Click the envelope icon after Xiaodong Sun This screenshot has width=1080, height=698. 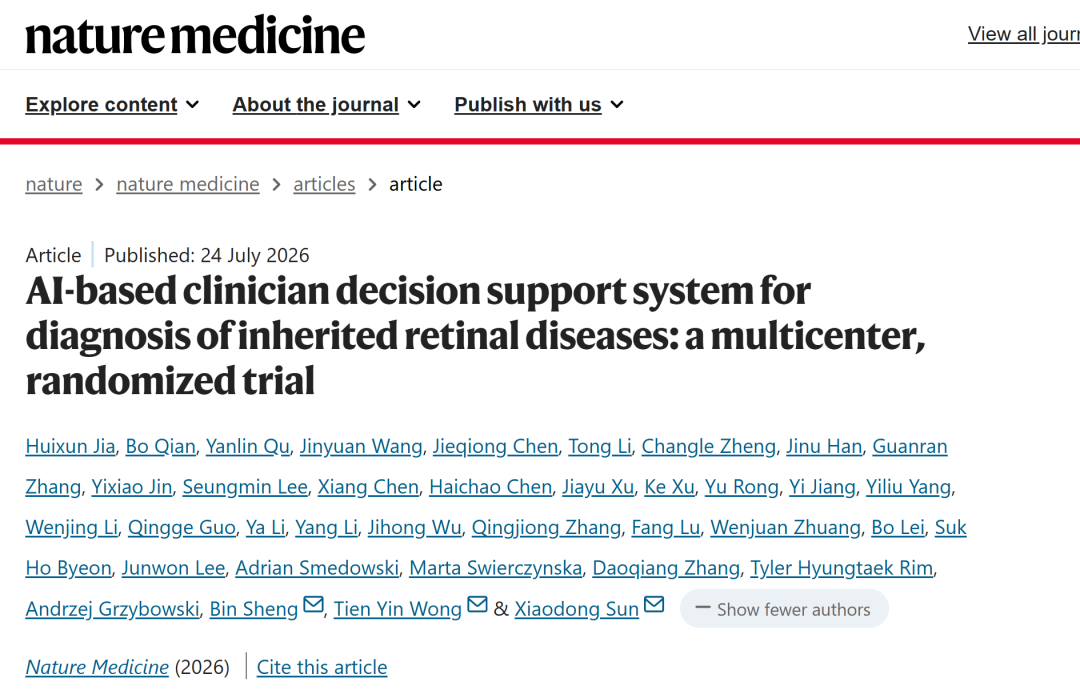[654, 605]
